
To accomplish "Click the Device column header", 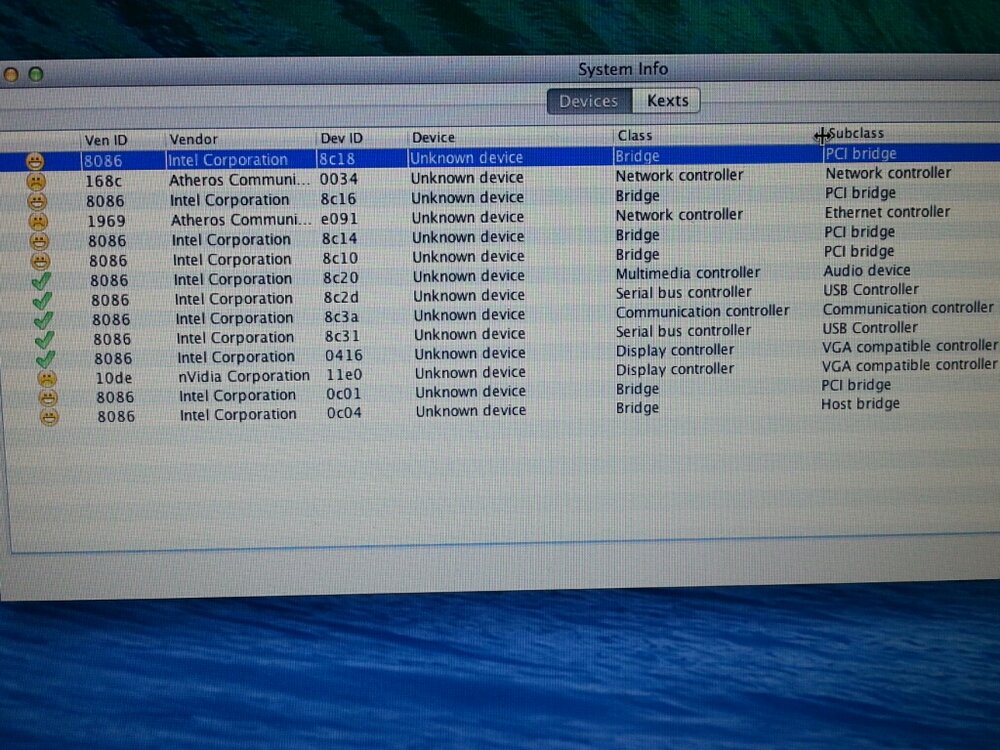I will click(x=433, y=137).
